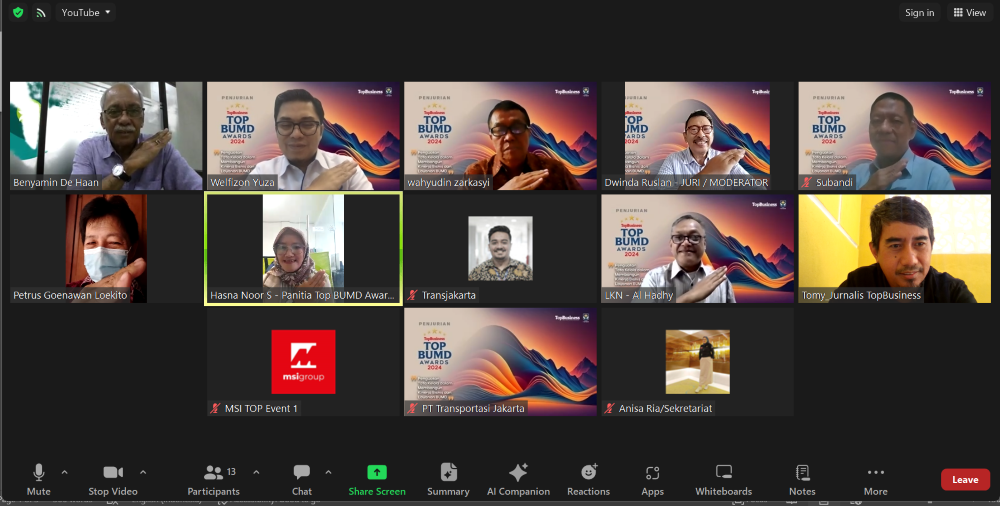The width and height of the screenshot is (1000, 506).
Task: Select the Transjakarta participant tile
Action: [500, 249]
